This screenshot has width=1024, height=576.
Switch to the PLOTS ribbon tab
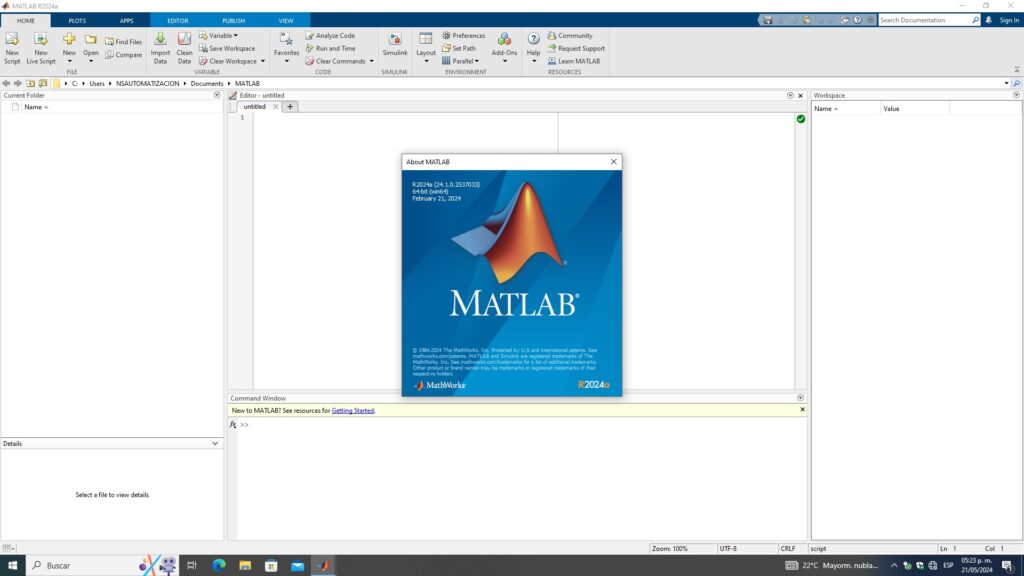click(77, 19)
